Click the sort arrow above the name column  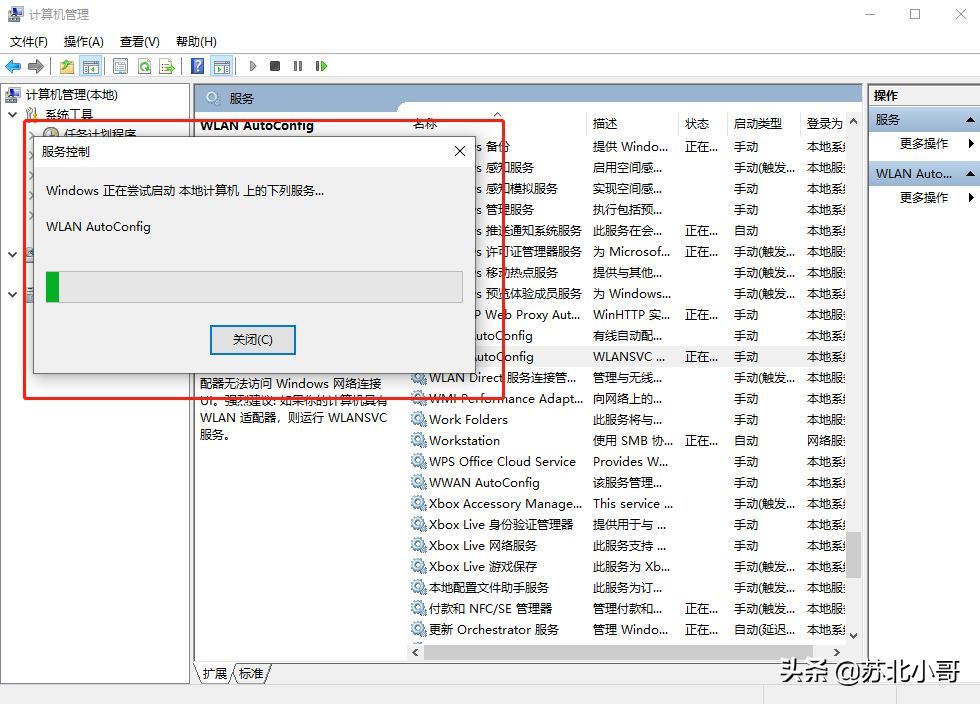point(498,114)
